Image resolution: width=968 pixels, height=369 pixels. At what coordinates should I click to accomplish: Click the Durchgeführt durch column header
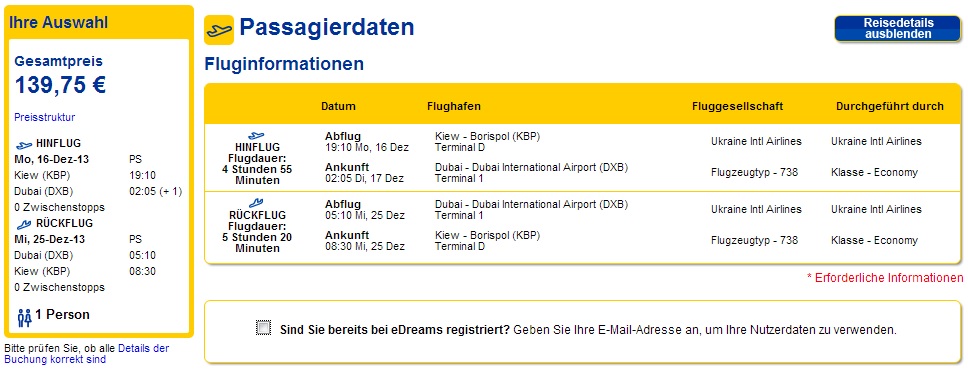tap(890, 106)
